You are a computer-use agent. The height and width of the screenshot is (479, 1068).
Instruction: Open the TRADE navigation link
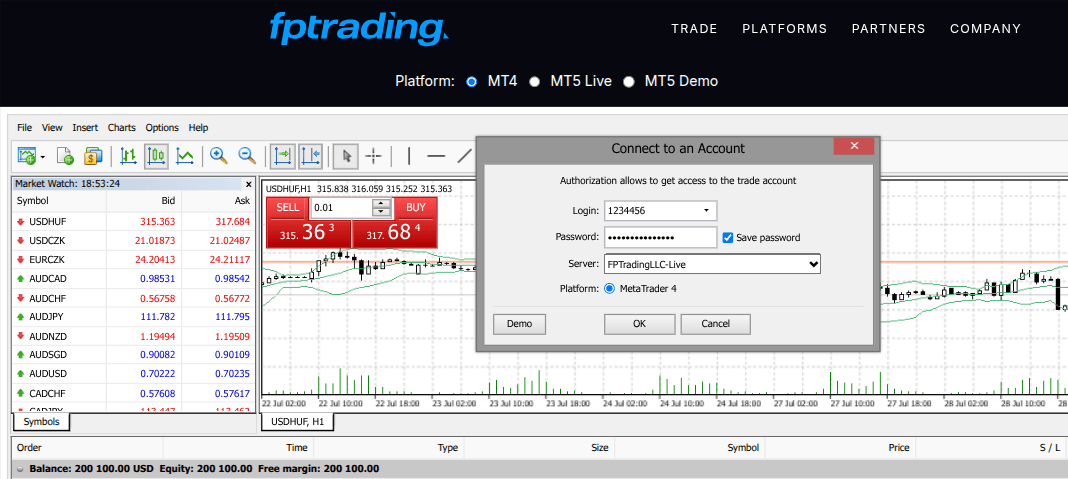click(x=694, y=29)
